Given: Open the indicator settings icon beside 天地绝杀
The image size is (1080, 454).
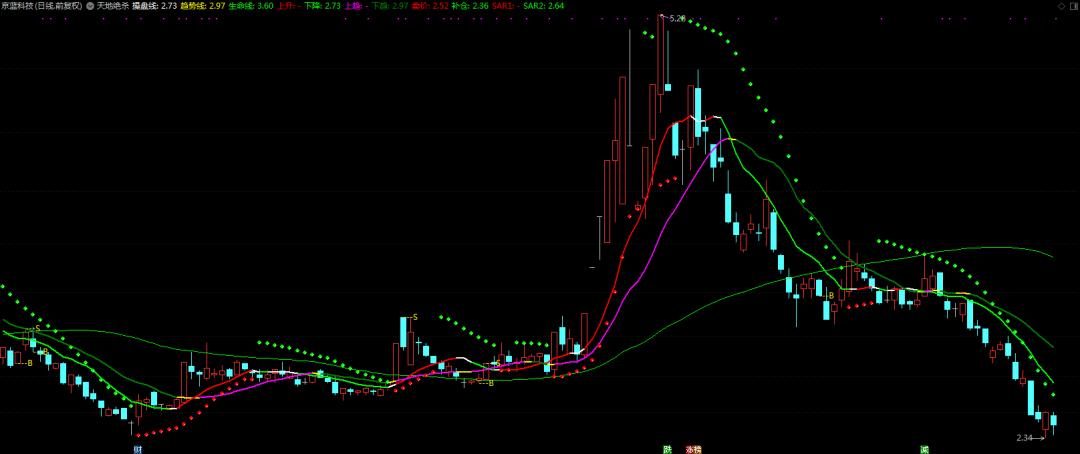Looking at the screenshot, I should (90, 6).
